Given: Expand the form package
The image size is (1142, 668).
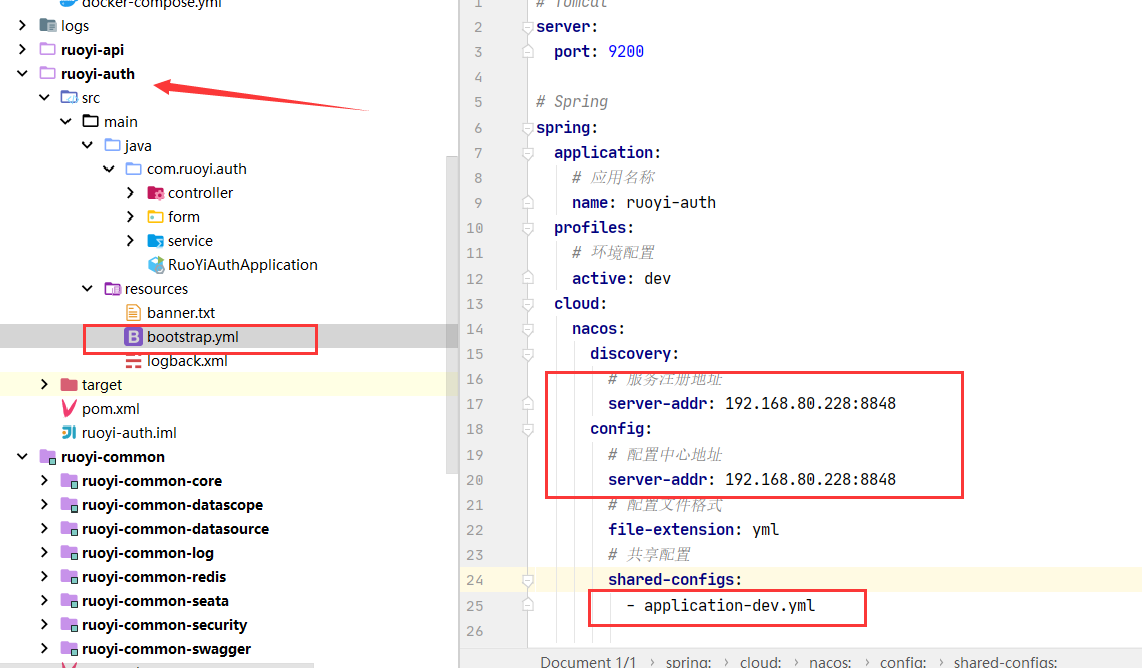Looking at the screenshot, I should (131, 217).
